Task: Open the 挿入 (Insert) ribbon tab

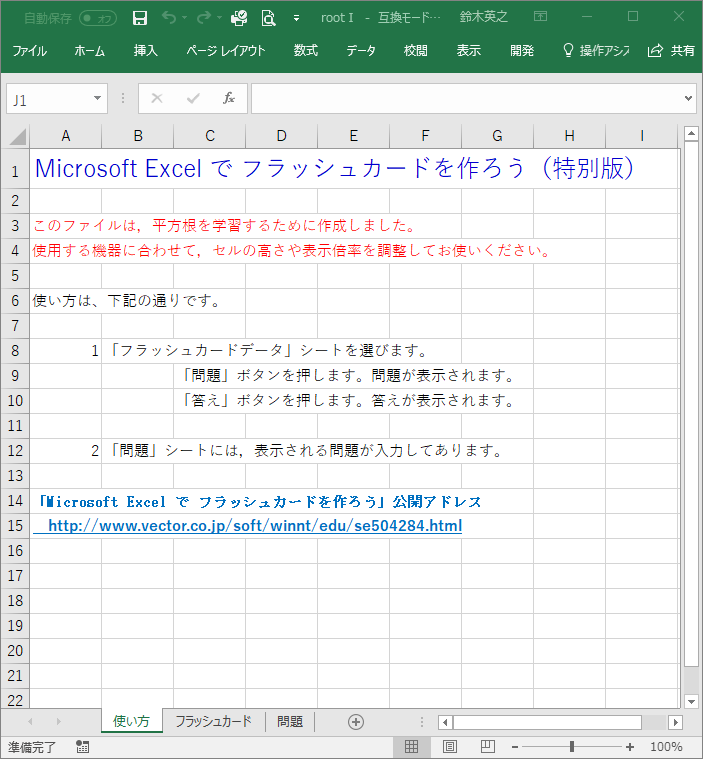Action: click(145, 50)
